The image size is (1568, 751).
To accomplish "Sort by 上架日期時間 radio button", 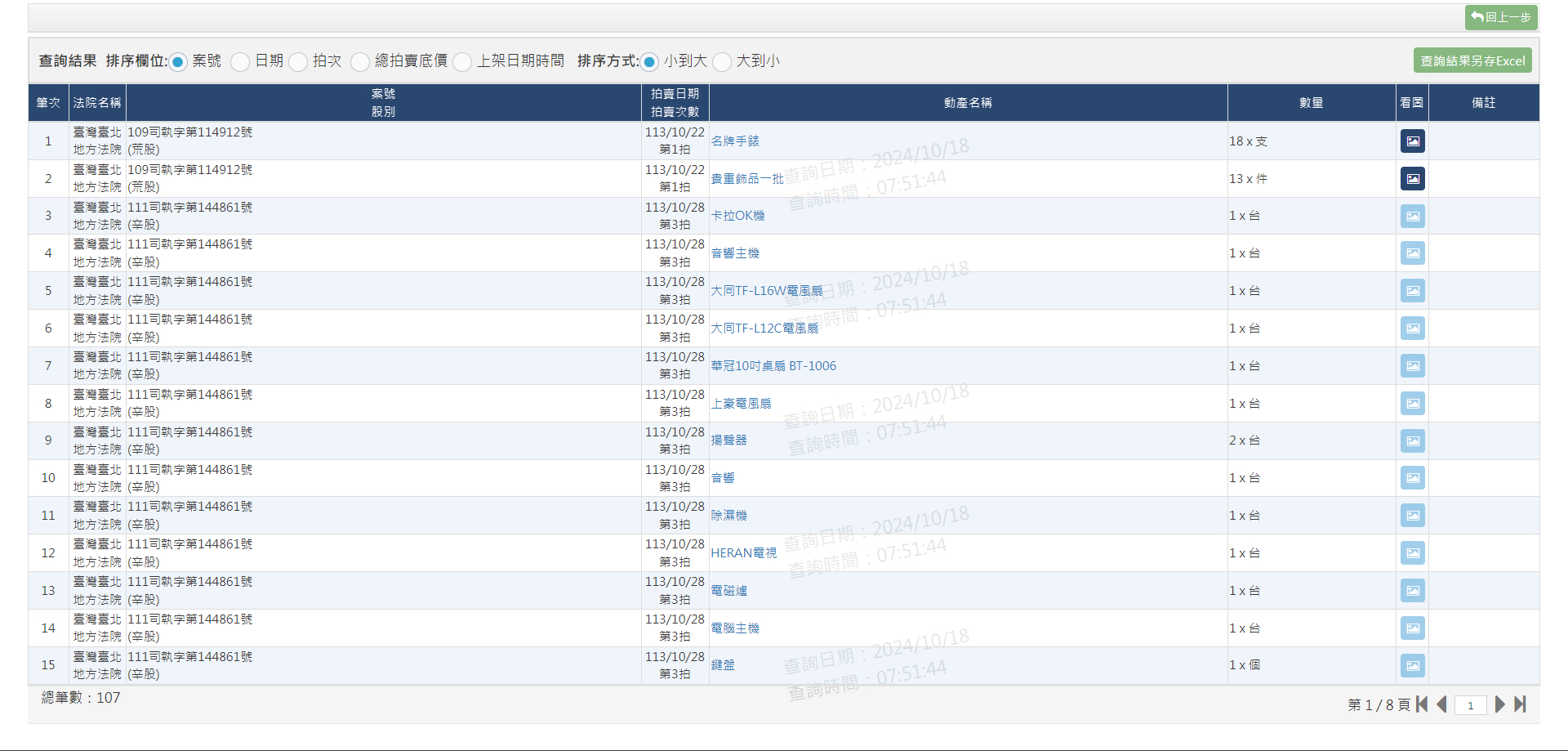I will tap(462, 62).
